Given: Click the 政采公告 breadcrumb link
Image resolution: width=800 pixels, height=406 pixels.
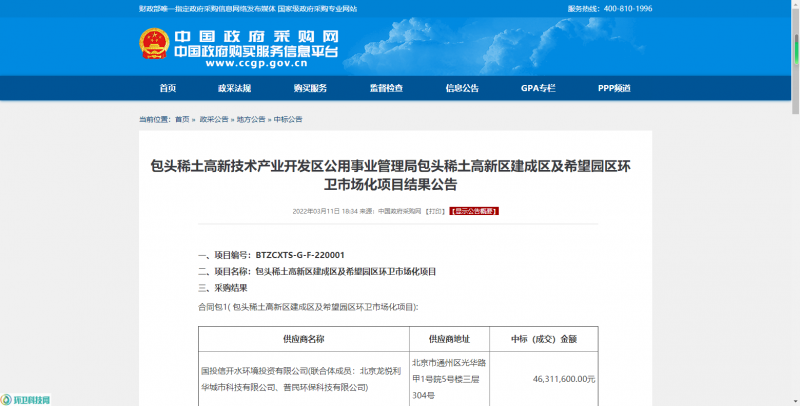Looking at the screenshot, I should [214, 119].
